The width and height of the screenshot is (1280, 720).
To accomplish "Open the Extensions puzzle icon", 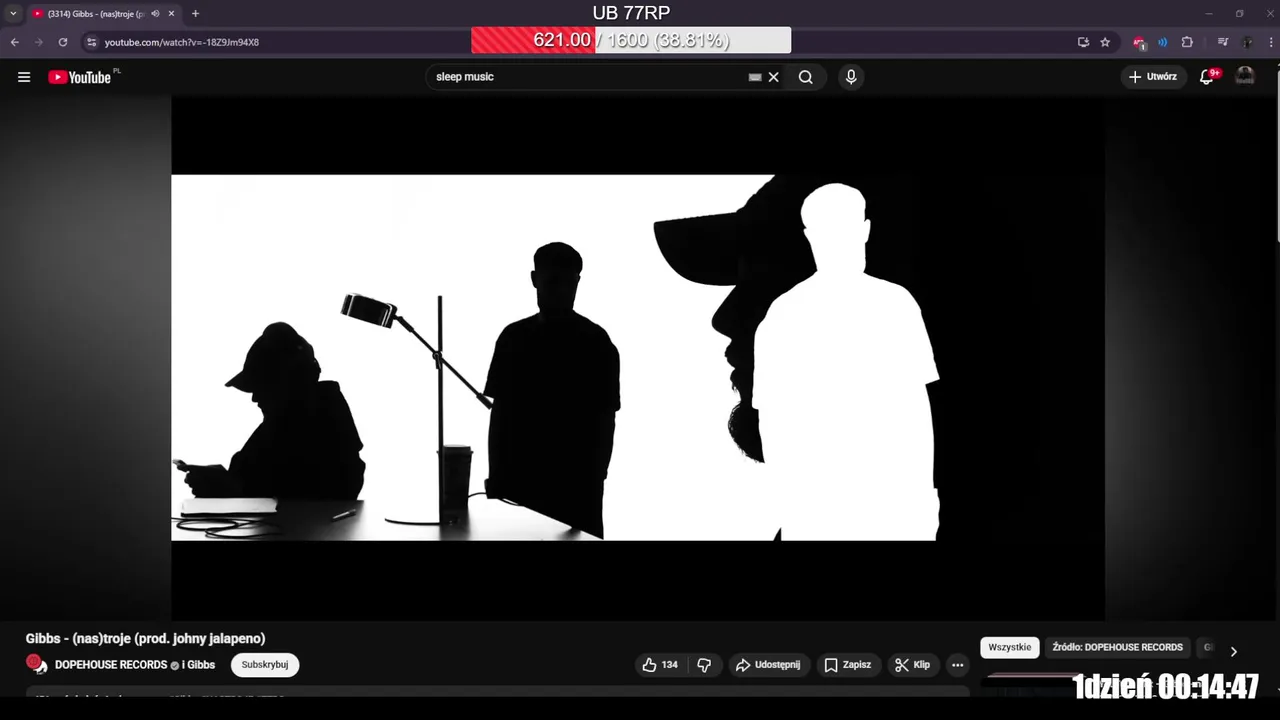I will [1187, 42].
